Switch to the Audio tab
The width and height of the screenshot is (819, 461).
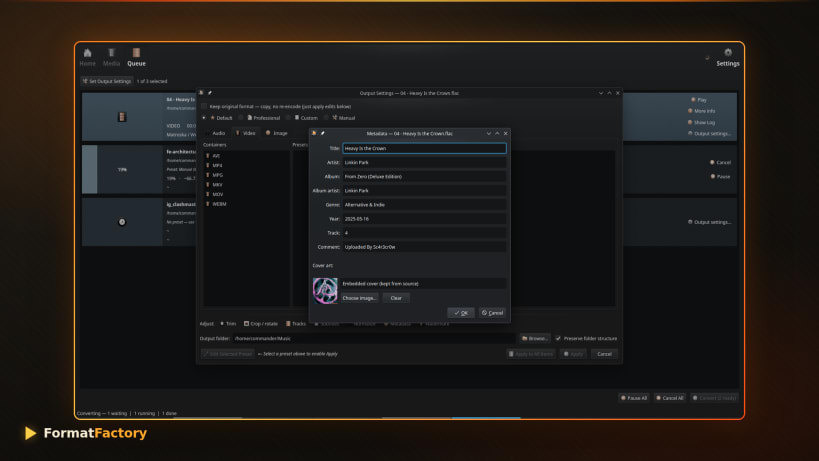point(215,133)
